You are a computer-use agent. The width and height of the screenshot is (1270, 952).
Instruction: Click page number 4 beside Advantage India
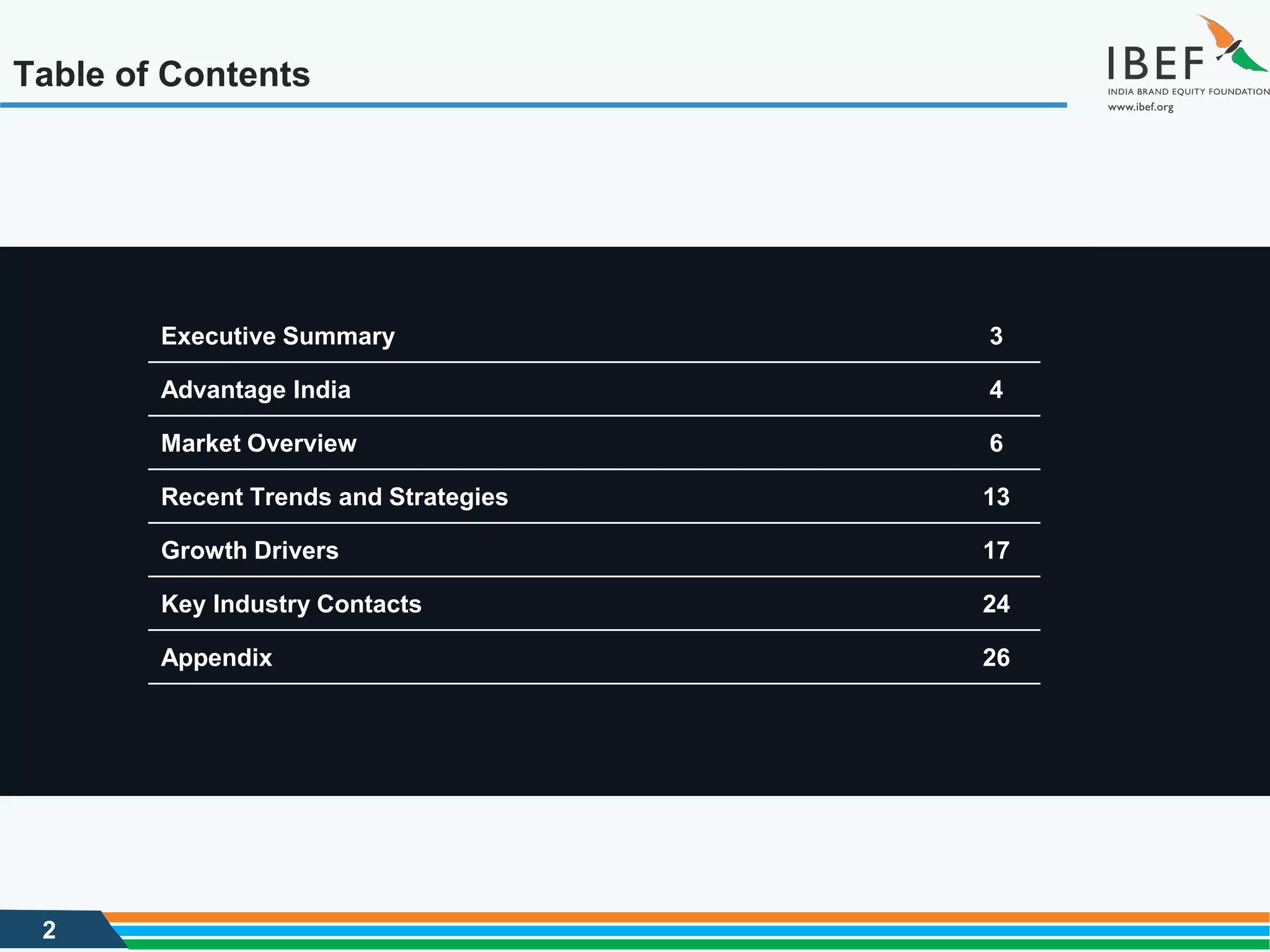996,390
